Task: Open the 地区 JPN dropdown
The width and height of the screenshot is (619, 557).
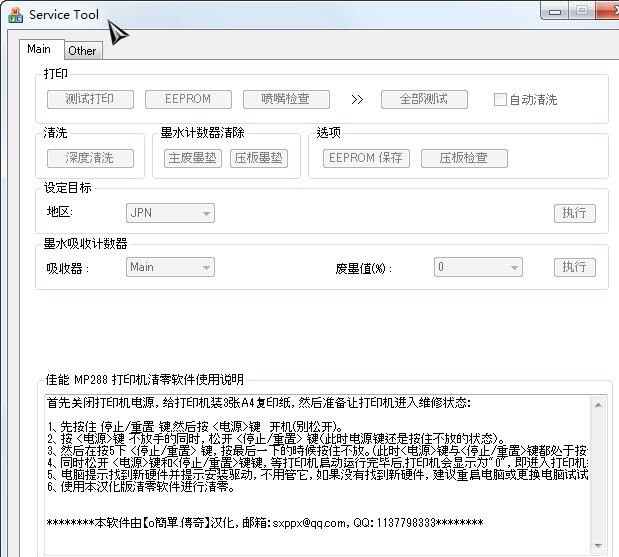Action: (x=170, y=213)
